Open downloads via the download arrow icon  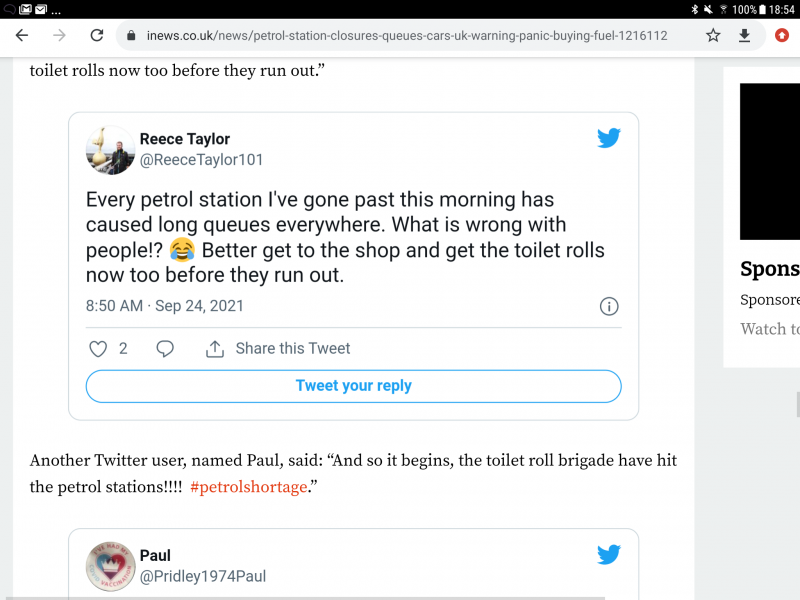pyautogui.click(x=745, y=34)
